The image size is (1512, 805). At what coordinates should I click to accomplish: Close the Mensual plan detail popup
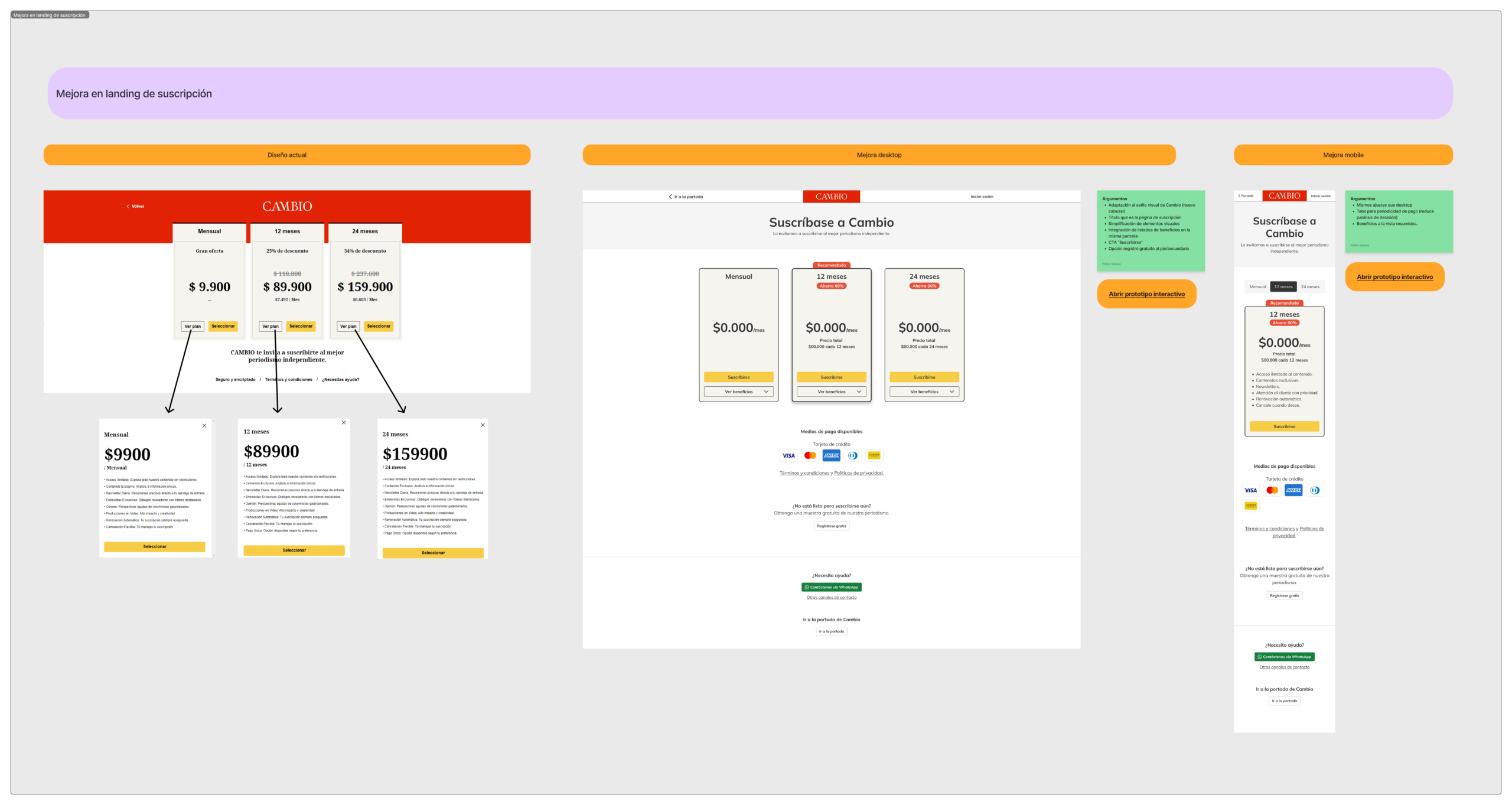coord(204,425)
